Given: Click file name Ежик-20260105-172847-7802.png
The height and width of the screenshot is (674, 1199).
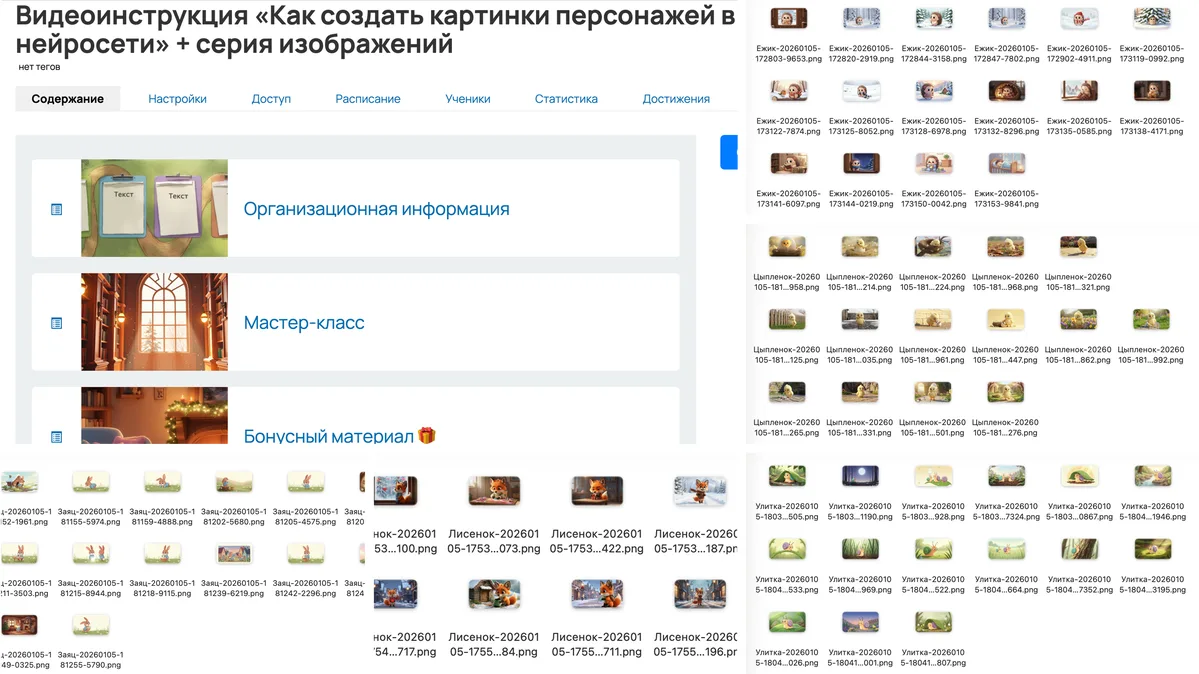Looking at the screenshot, I should [1006, 54].
